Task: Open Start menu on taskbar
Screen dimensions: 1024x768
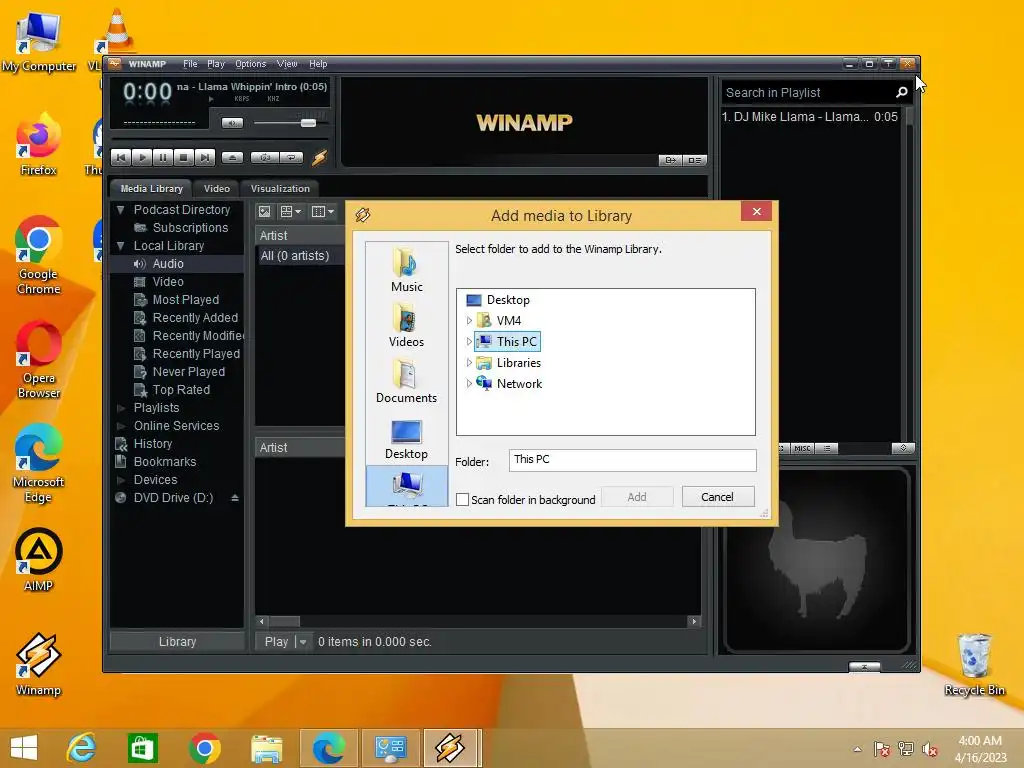Action: point(24,748)
